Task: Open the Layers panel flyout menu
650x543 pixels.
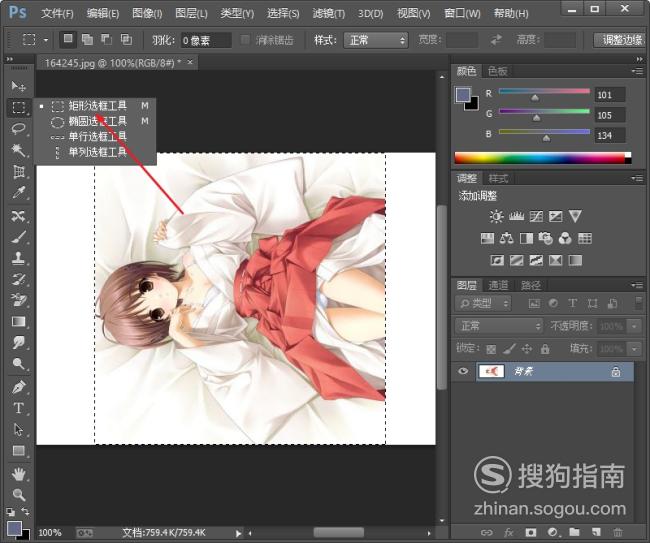Action: [638, 285]
